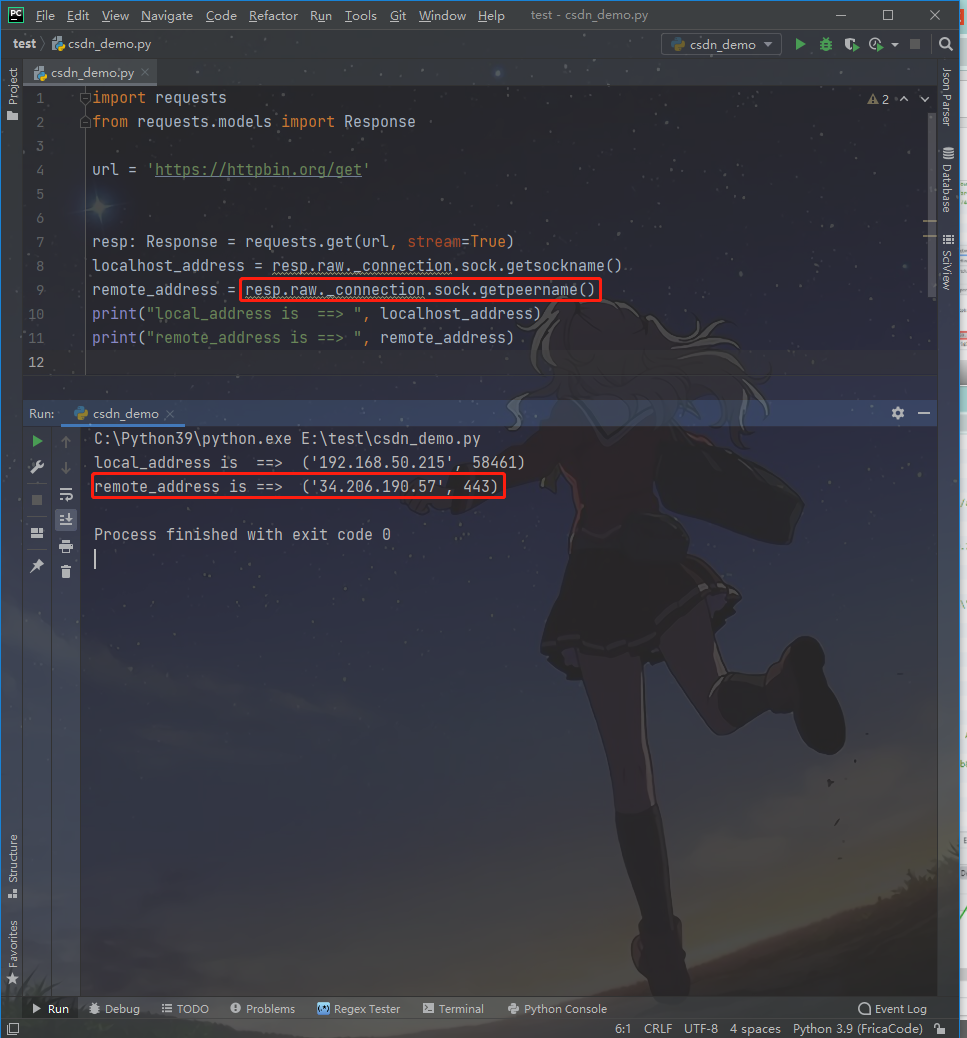Click the restore layout icon in Run panel
967x1038 pixels.
(37, 533)
